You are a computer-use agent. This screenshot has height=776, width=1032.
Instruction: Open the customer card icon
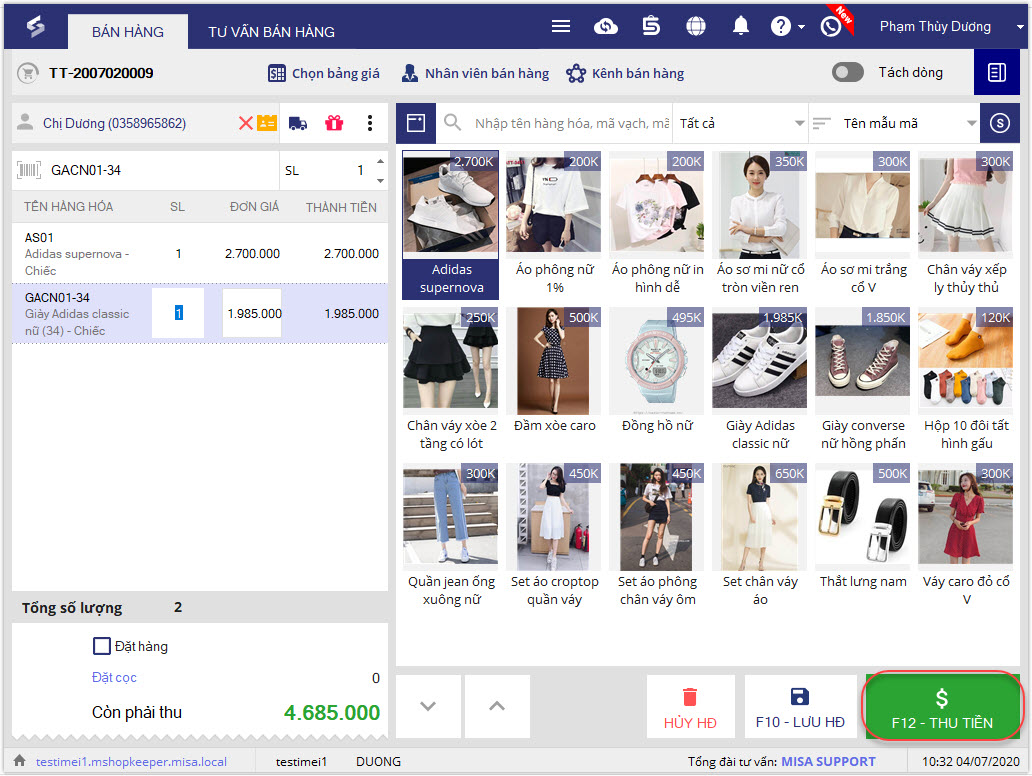tap(267, 123)
